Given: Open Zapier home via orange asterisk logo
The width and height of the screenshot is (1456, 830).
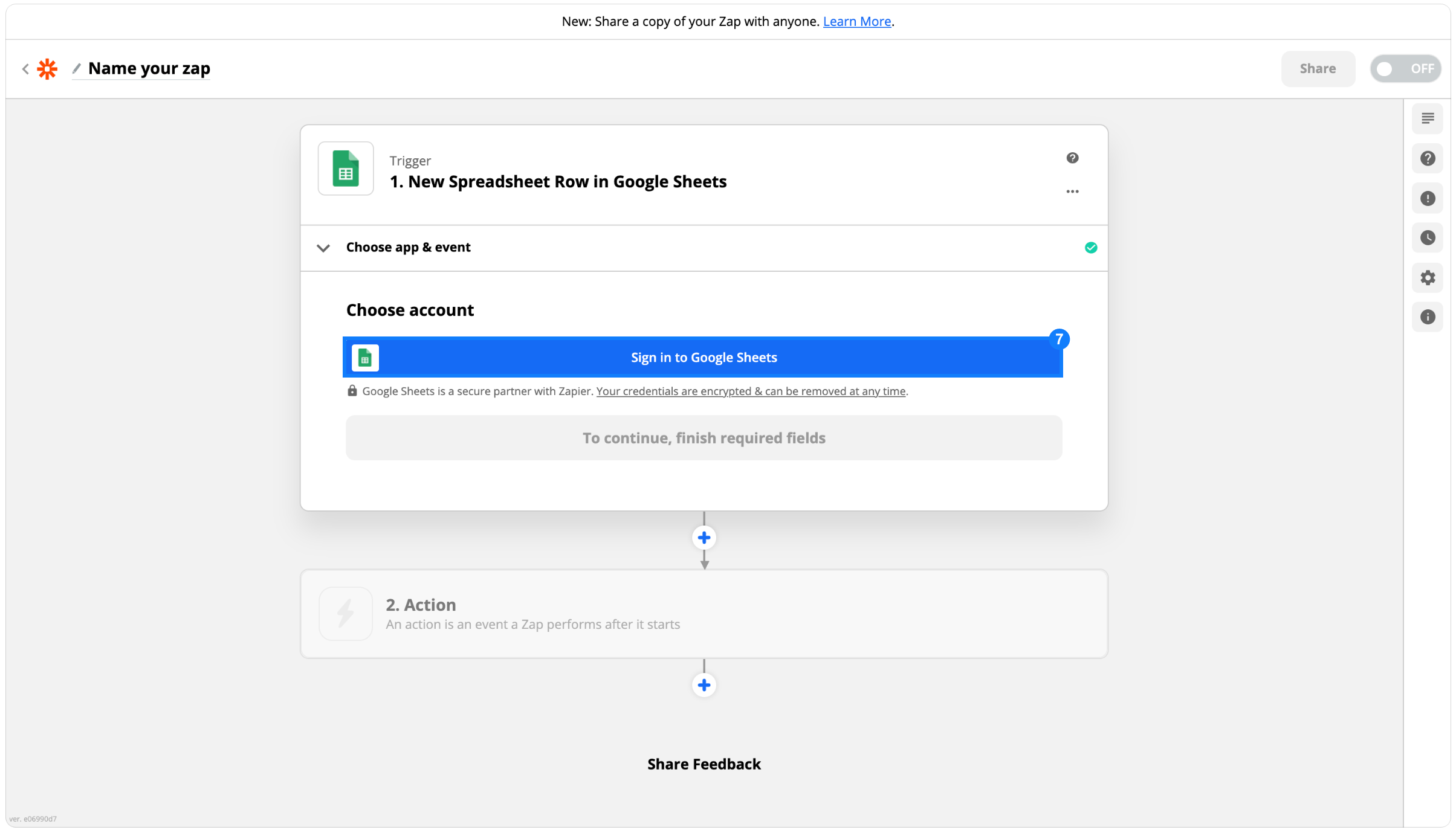Looking at the screenshot, I should 47,69.
